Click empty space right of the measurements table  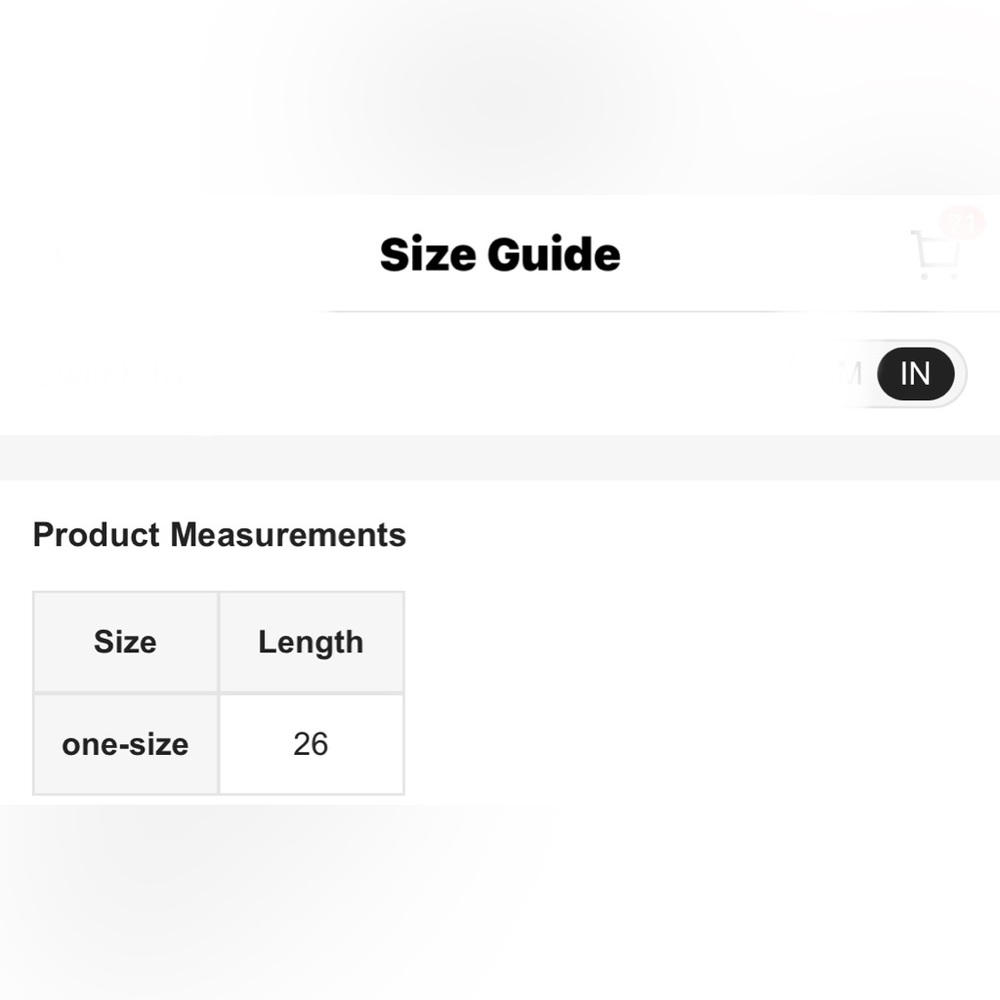point(702,693)
